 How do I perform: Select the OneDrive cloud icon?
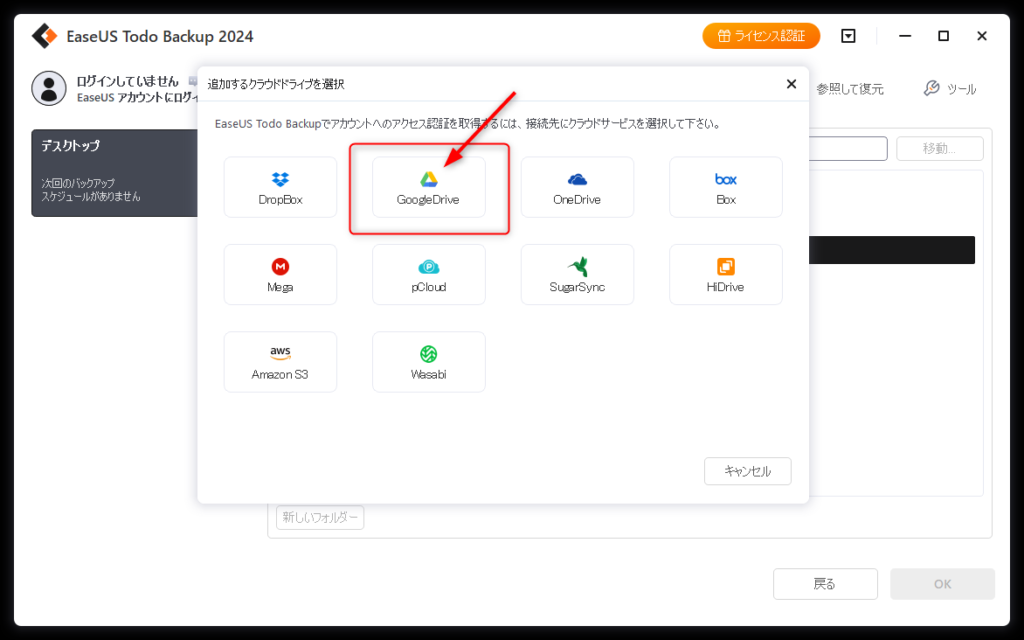pyautogui.click(x=577, y=187)
